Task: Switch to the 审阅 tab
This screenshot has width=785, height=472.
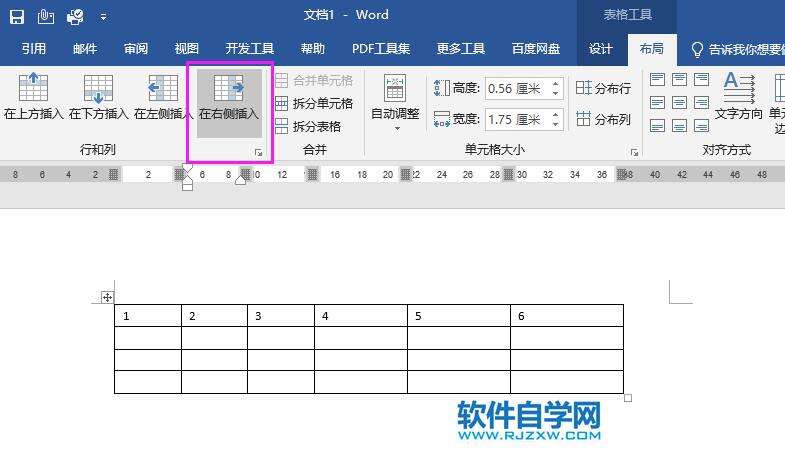Action: click(136, 49)
